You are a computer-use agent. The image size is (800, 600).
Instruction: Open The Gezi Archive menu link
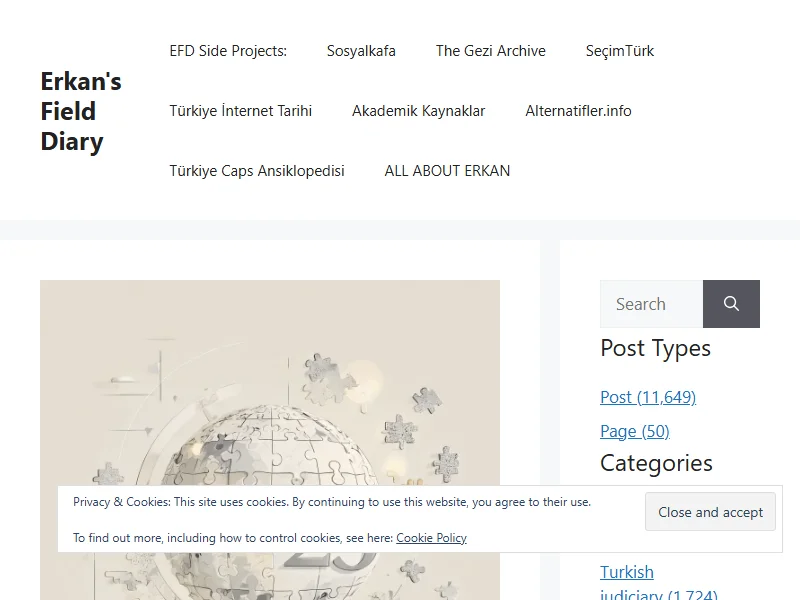click(x=490, y=51)
